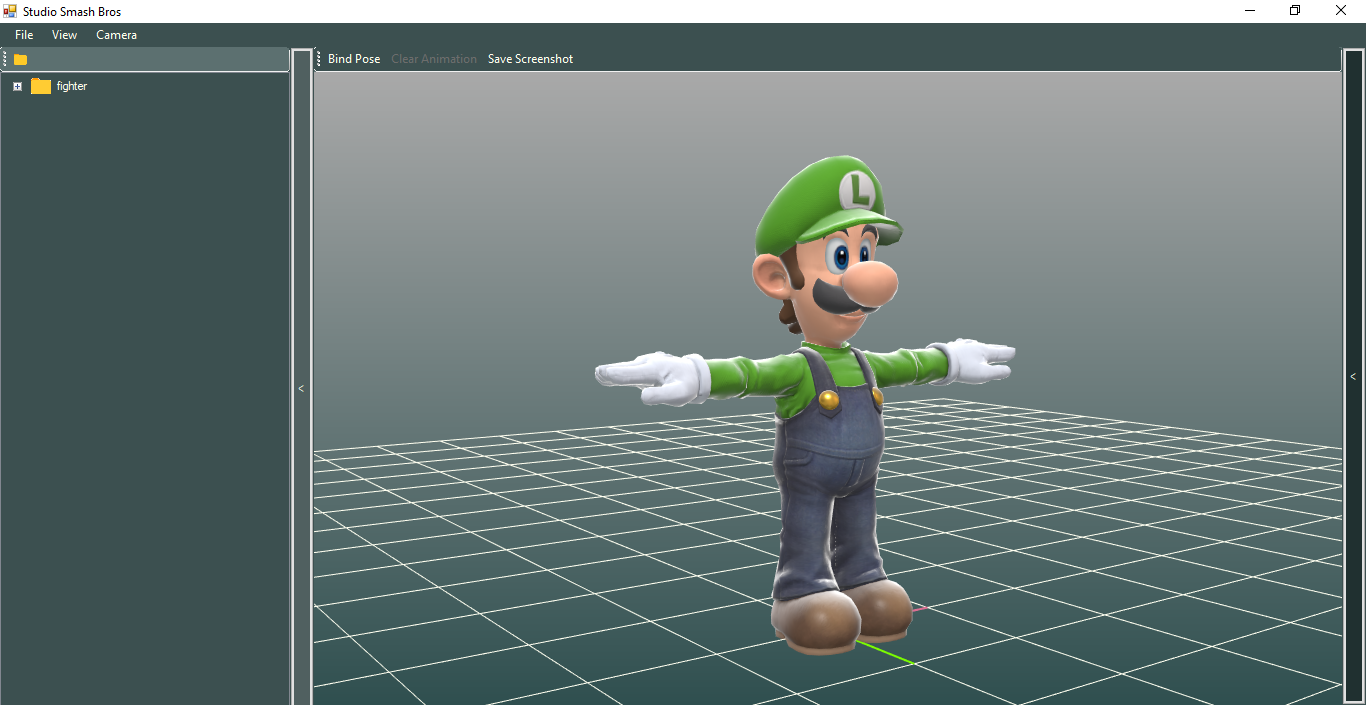The width and height of the screenshot is (1366, 705).
Task: Click the Studio Smash Bros app icon
Action: click(10, 11)
